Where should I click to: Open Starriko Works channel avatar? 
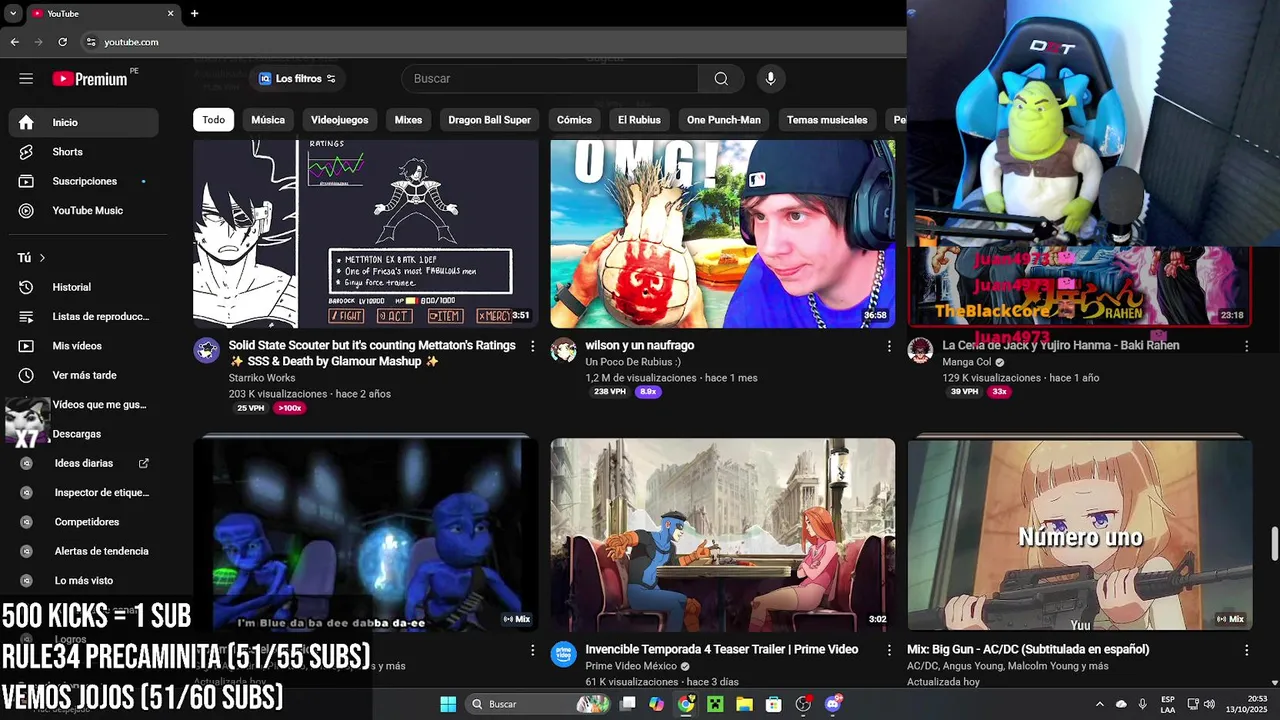207,351
